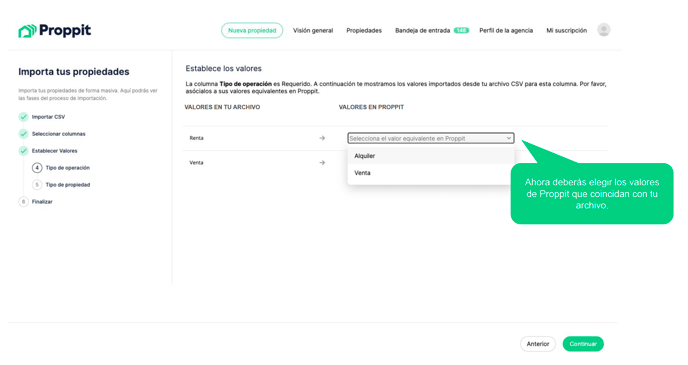Open Mi suscripción in the top navigation
Image resolution: width=688 pixels, height=365 pixels.
pyautogui.click(x=566, y=30)
